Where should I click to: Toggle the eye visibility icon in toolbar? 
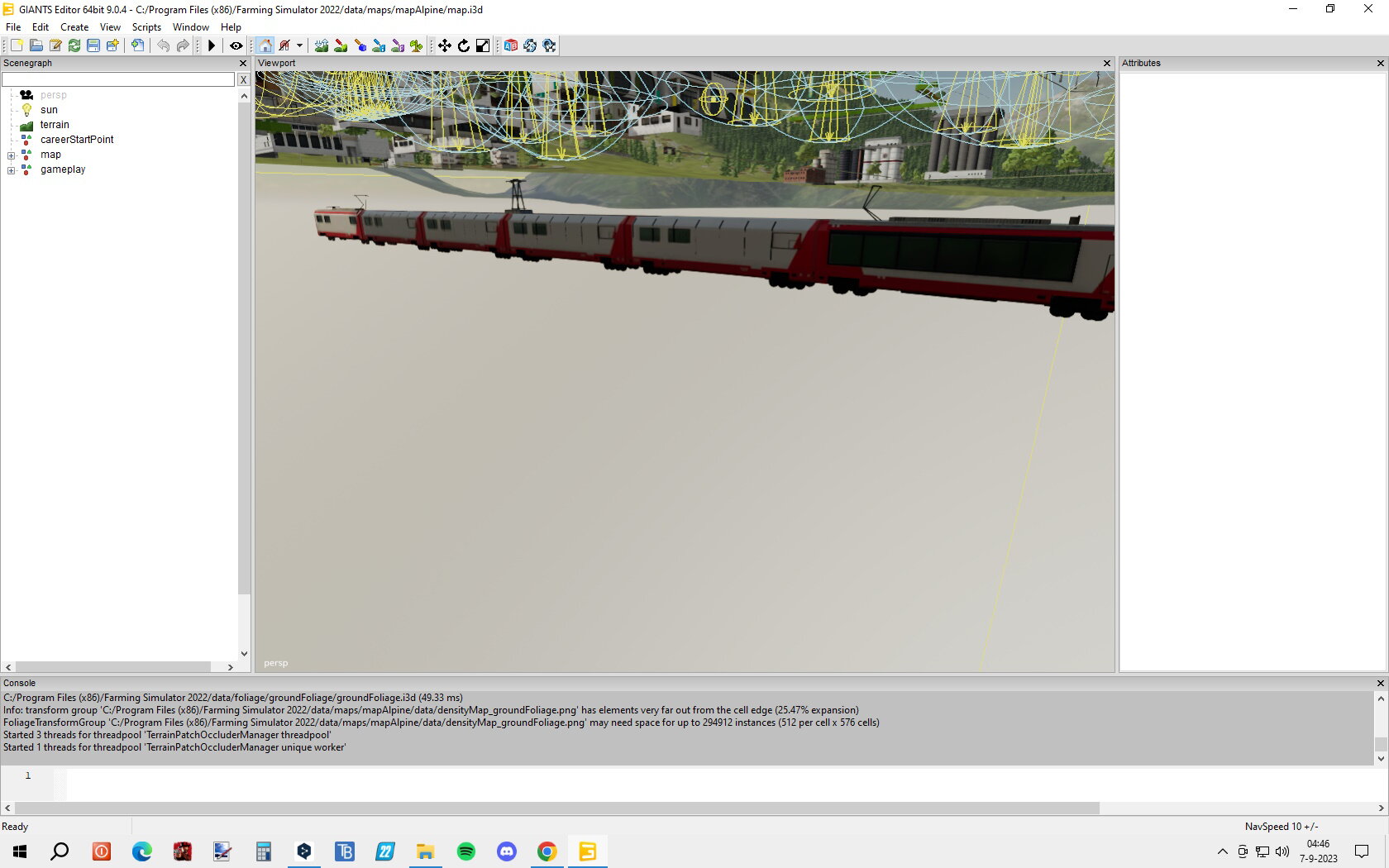(236, 45)
